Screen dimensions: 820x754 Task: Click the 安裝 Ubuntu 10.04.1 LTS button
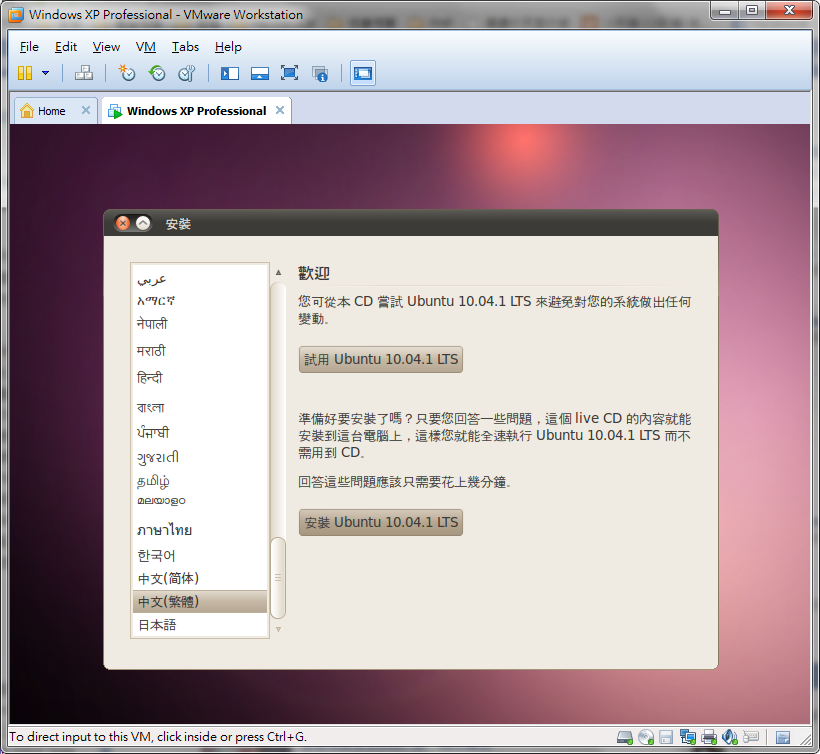pyautogui.click(x=381, y=522)
